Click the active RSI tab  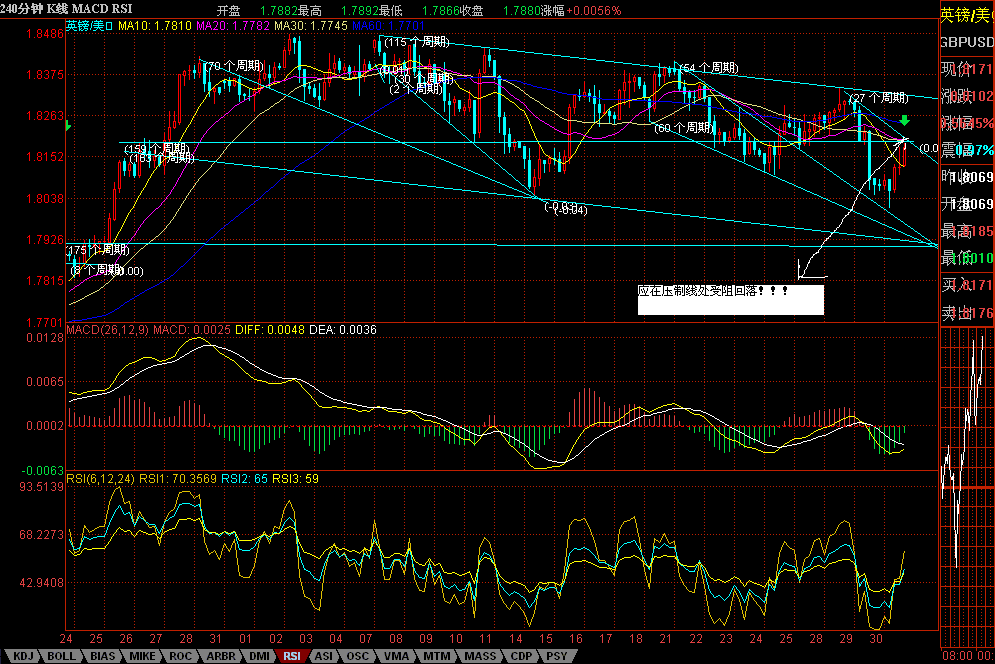click(x=292, y=656)
